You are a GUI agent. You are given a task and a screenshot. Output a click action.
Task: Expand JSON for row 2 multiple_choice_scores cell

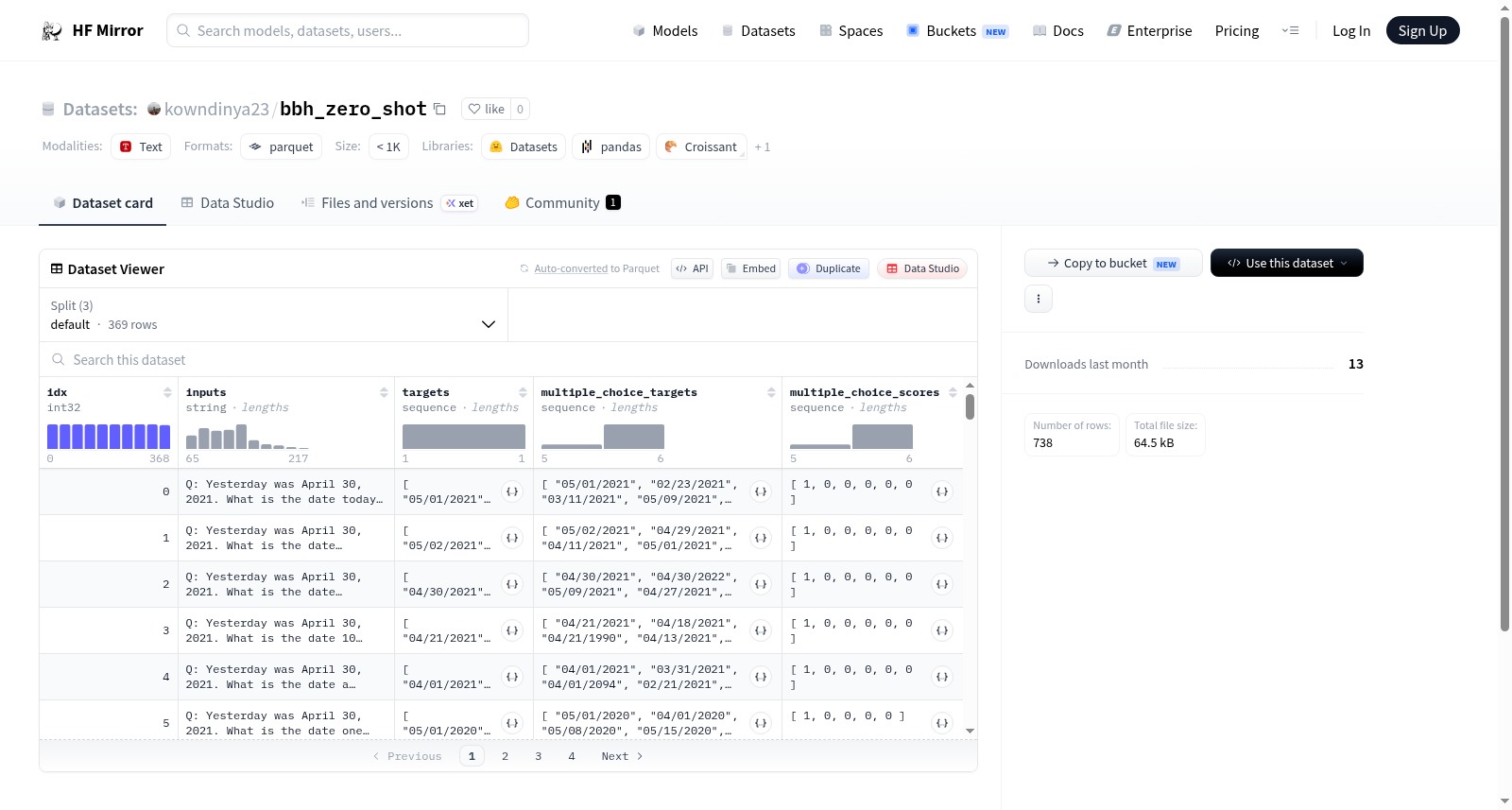point(942,584)
